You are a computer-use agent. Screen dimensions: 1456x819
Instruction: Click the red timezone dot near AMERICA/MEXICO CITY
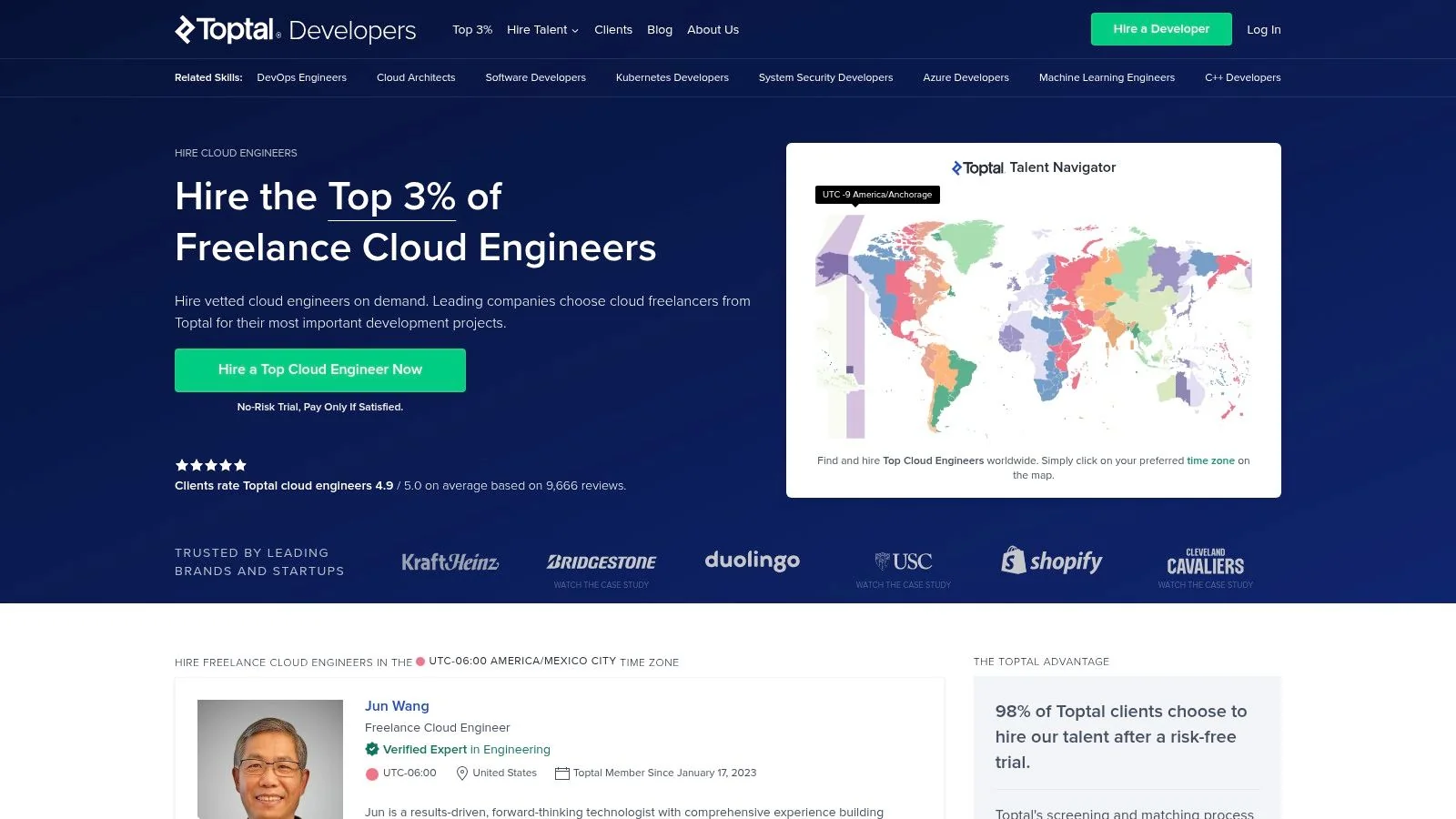tap(420, 662)
